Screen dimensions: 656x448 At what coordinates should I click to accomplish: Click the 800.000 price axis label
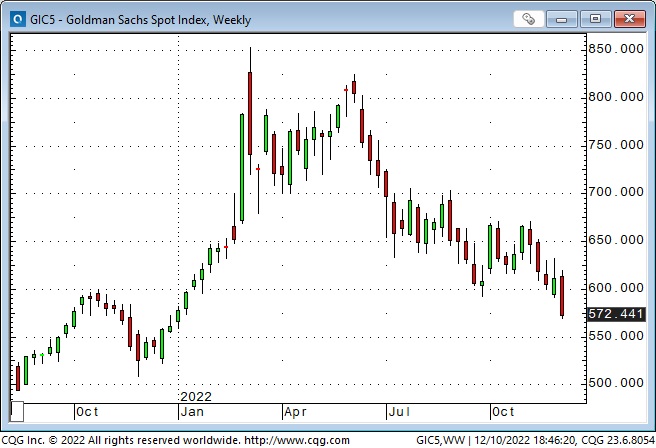[616, 97]
